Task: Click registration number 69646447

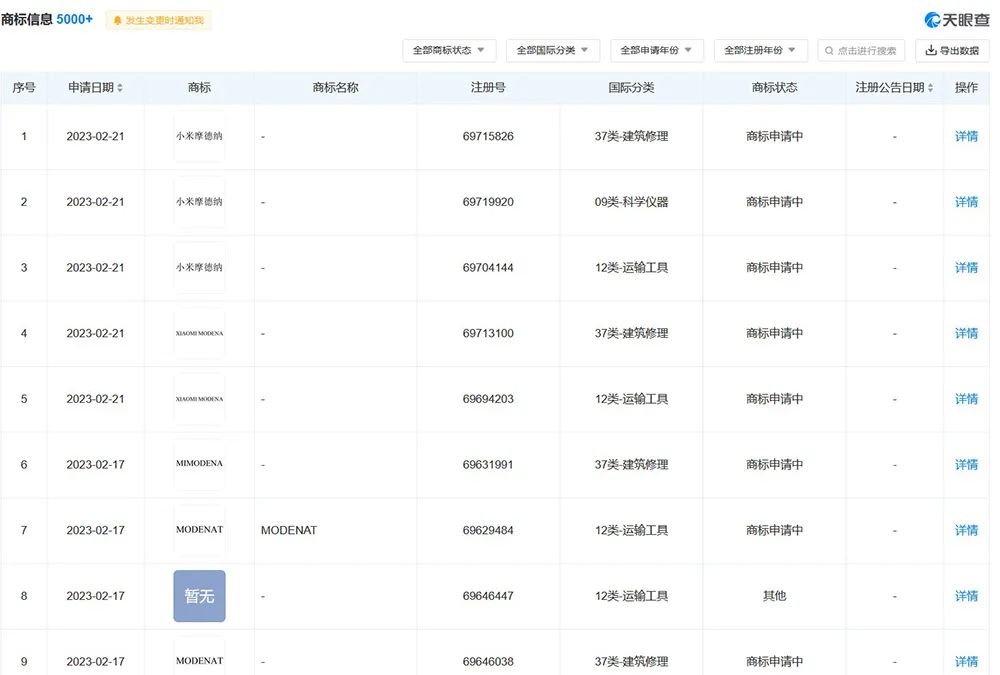Action: coord(488,596)
